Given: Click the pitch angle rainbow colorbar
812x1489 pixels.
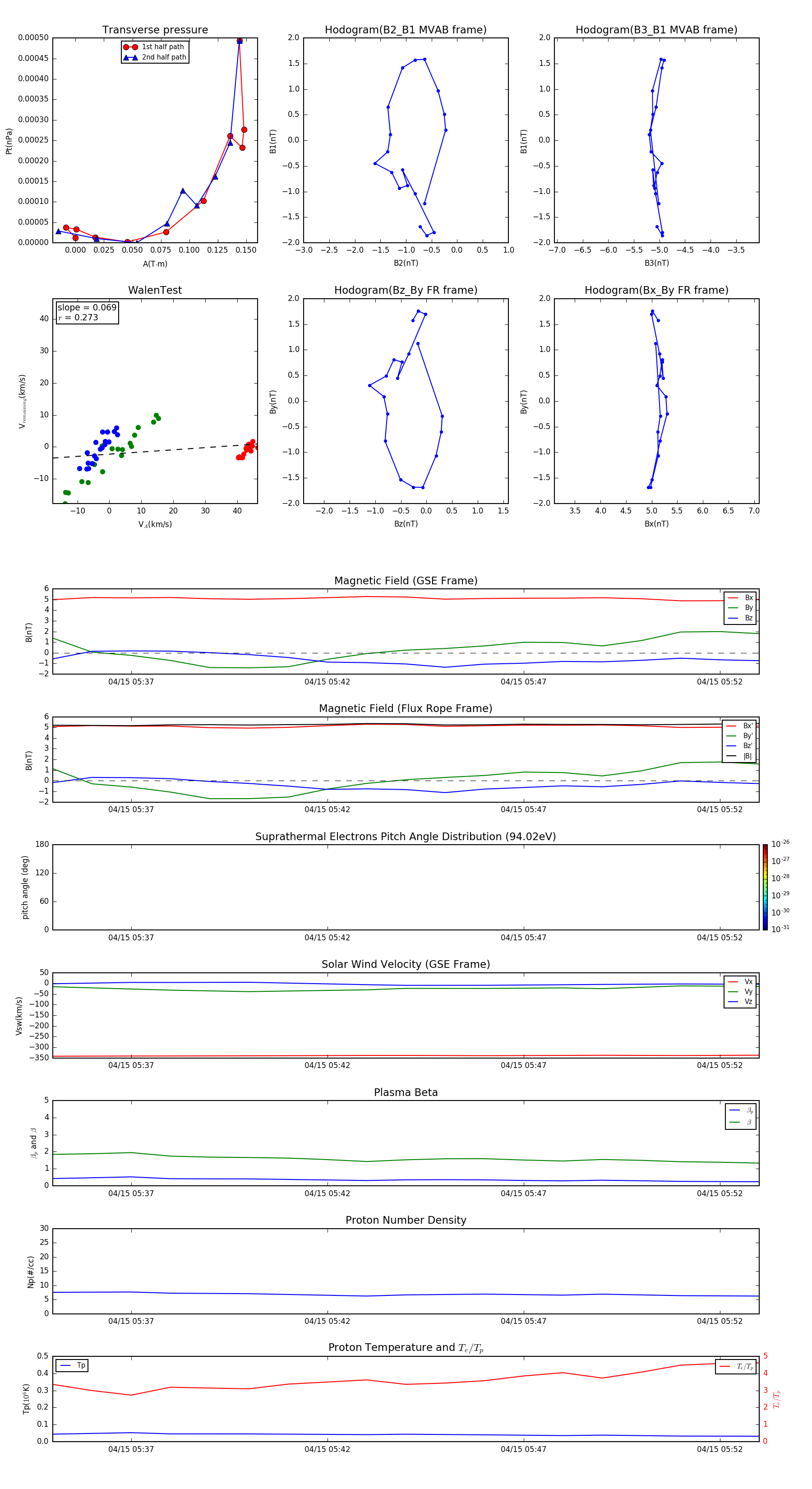Looking at the screenshot, I should 765,887.
